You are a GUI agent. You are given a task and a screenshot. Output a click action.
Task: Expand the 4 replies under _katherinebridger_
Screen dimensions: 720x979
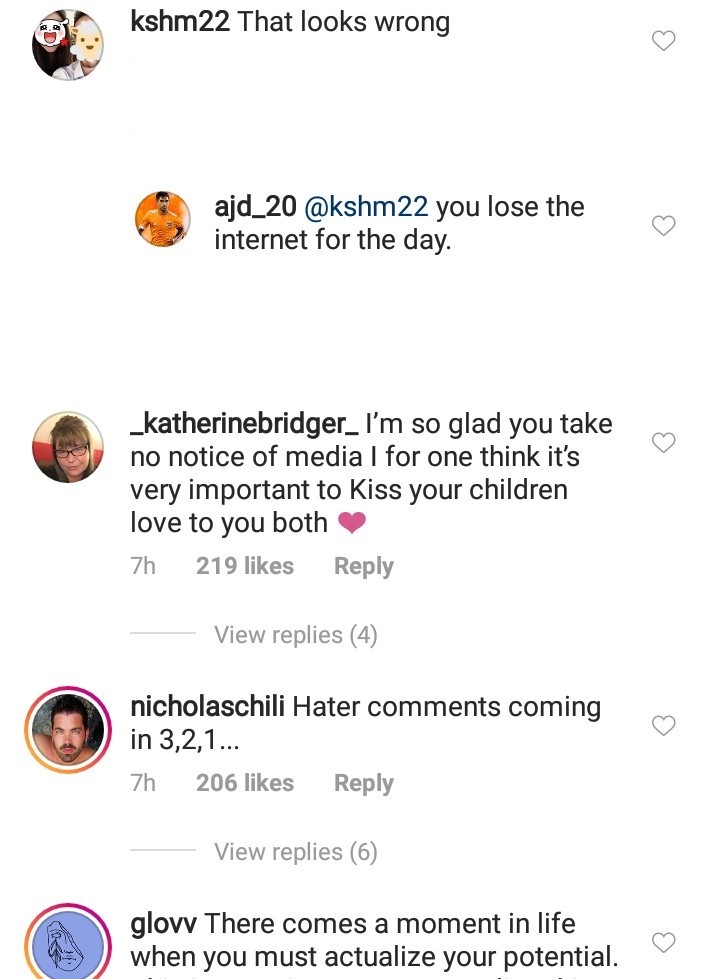click(295, 635)
